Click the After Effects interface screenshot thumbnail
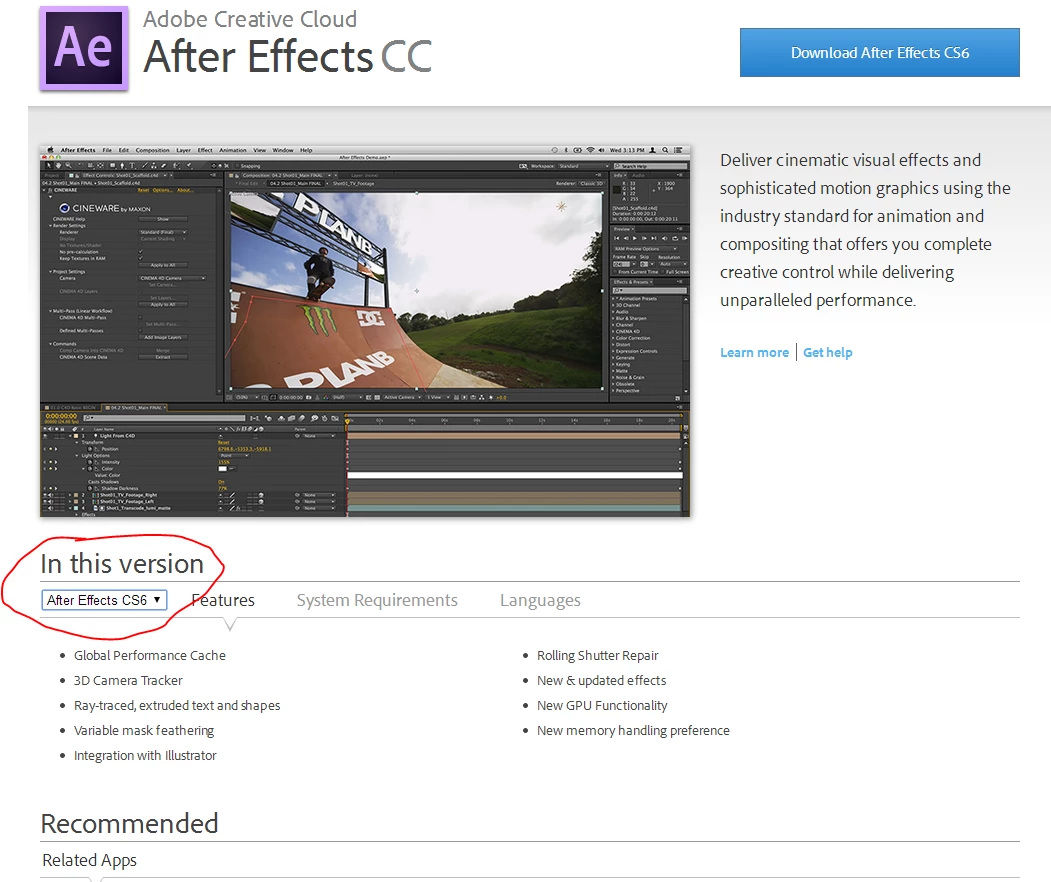This screenshot has height=882, width=1051. 365,331
